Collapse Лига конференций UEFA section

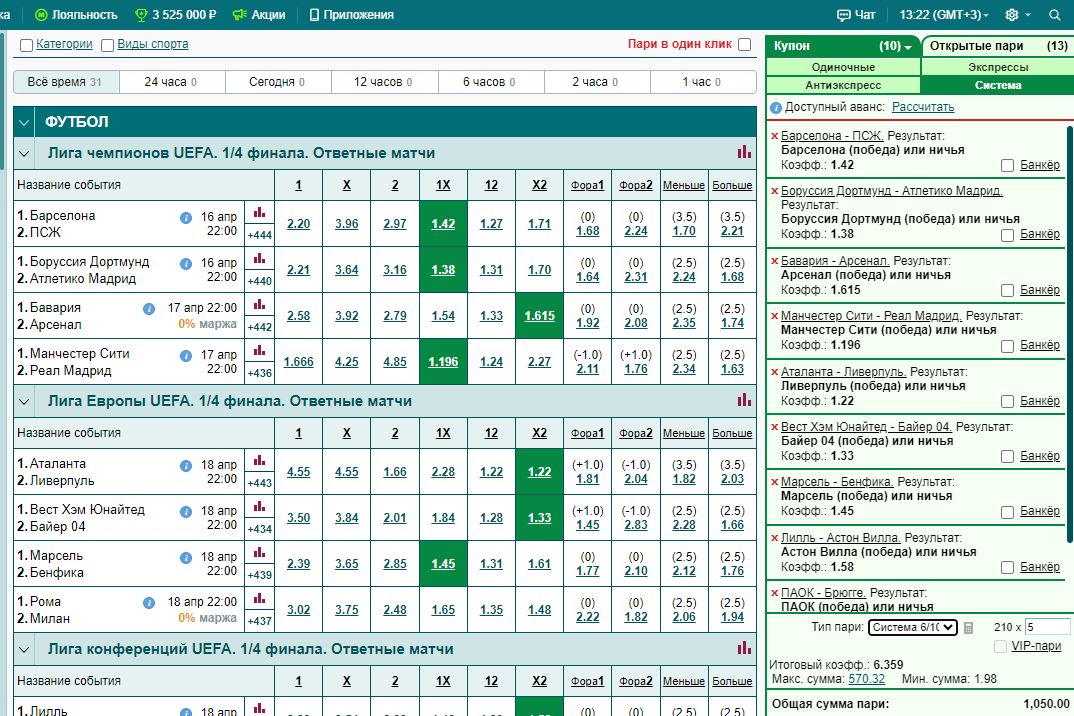24,650
